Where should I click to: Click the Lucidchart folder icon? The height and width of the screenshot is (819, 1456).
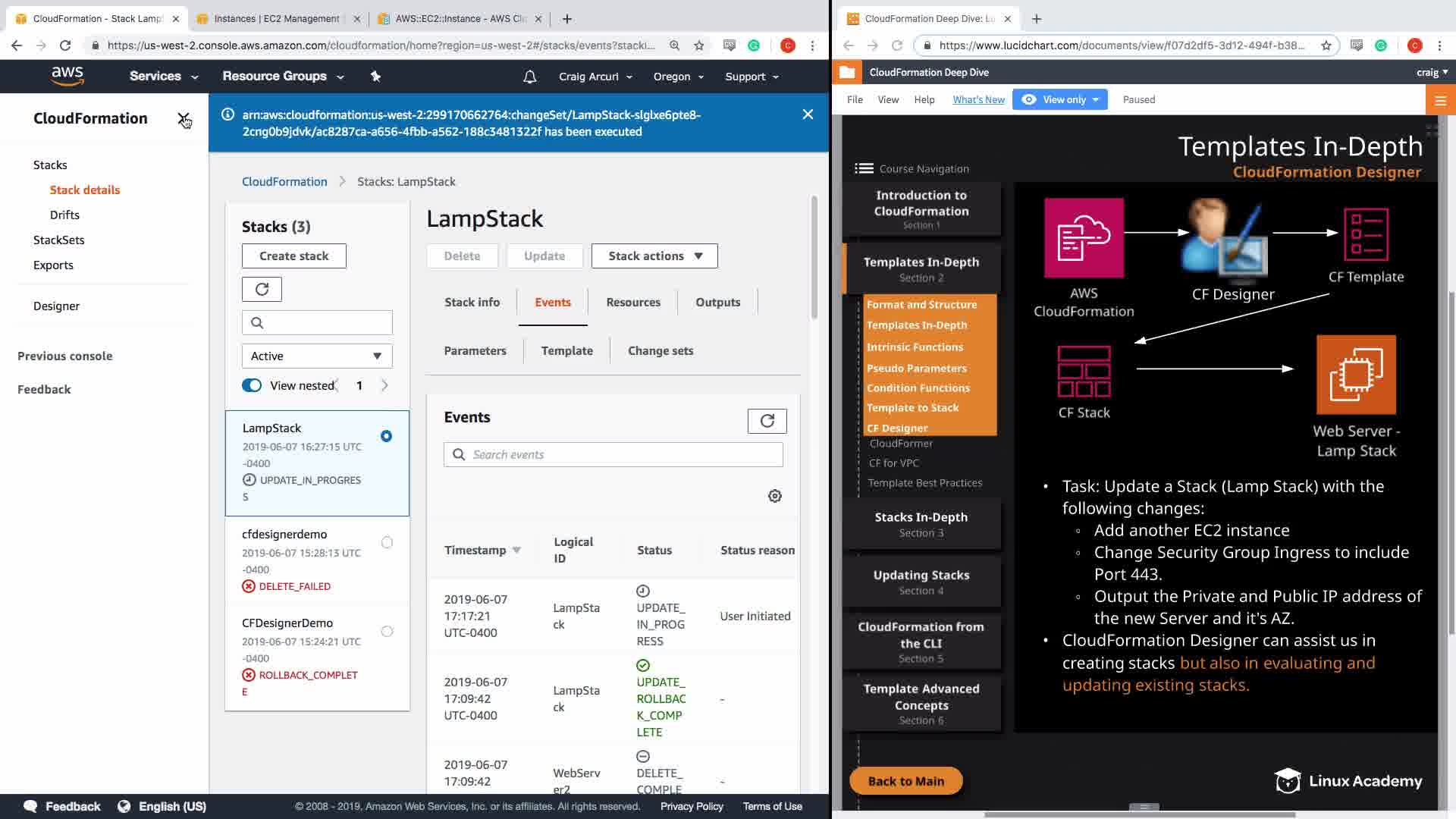tap(847, 72)
